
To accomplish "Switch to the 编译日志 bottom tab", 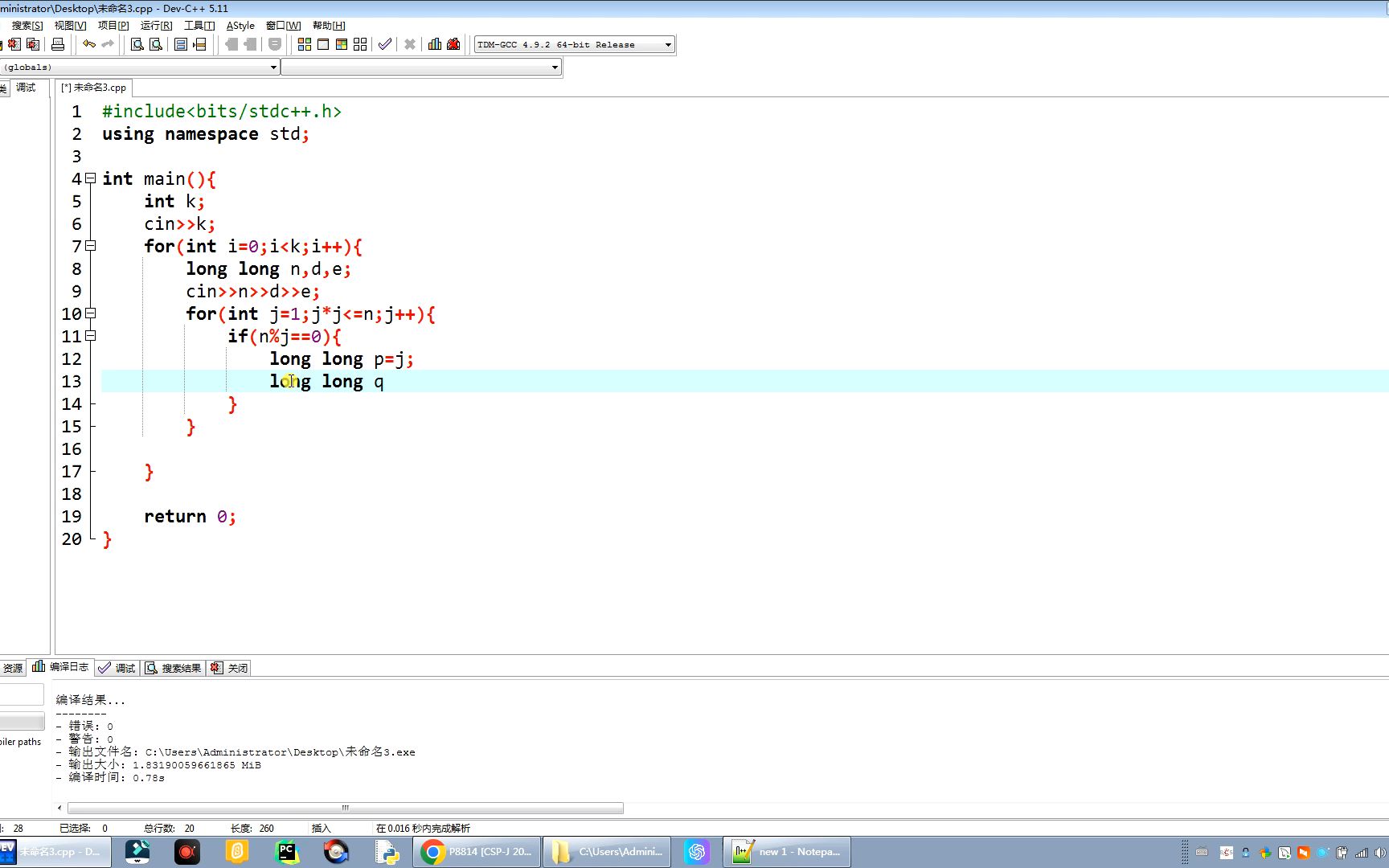I will 61,667.
